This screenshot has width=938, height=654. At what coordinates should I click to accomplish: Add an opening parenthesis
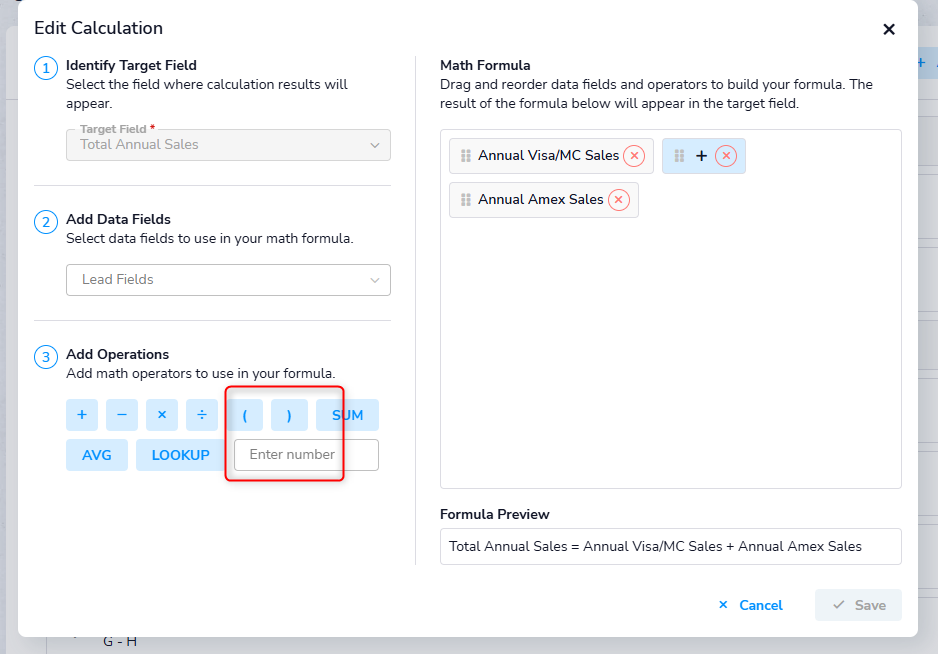click(x=245, y=415)
